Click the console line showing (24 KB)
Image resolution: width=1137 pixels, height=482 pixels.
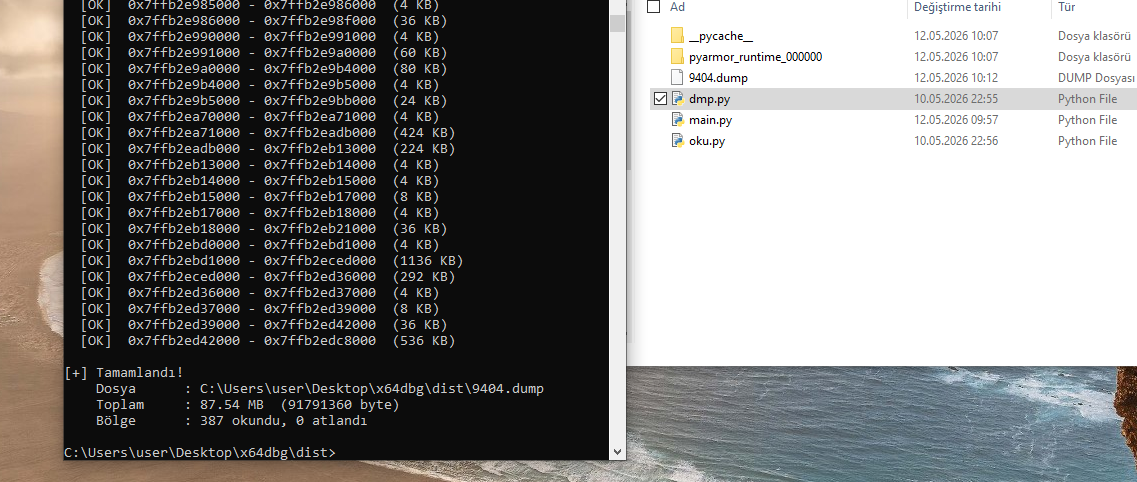263,101
